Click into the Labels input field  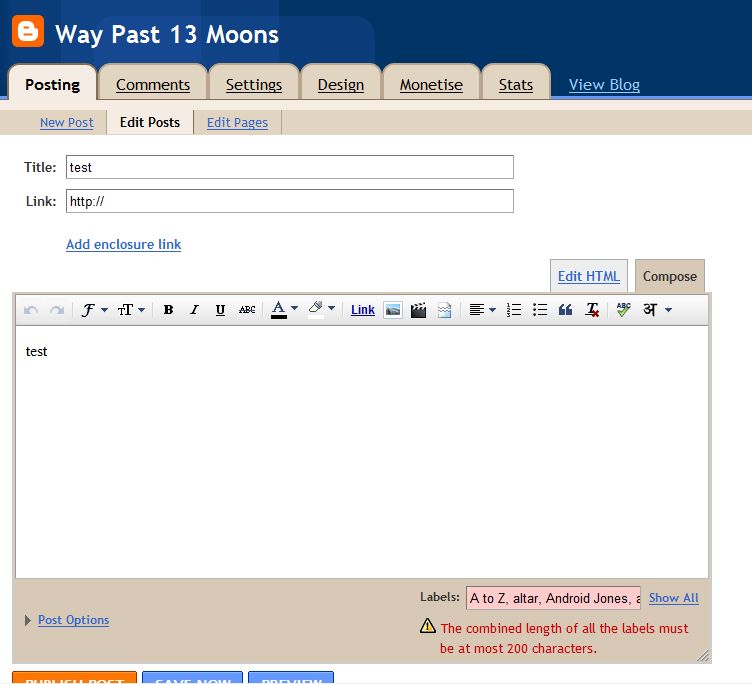click(553, 598)
